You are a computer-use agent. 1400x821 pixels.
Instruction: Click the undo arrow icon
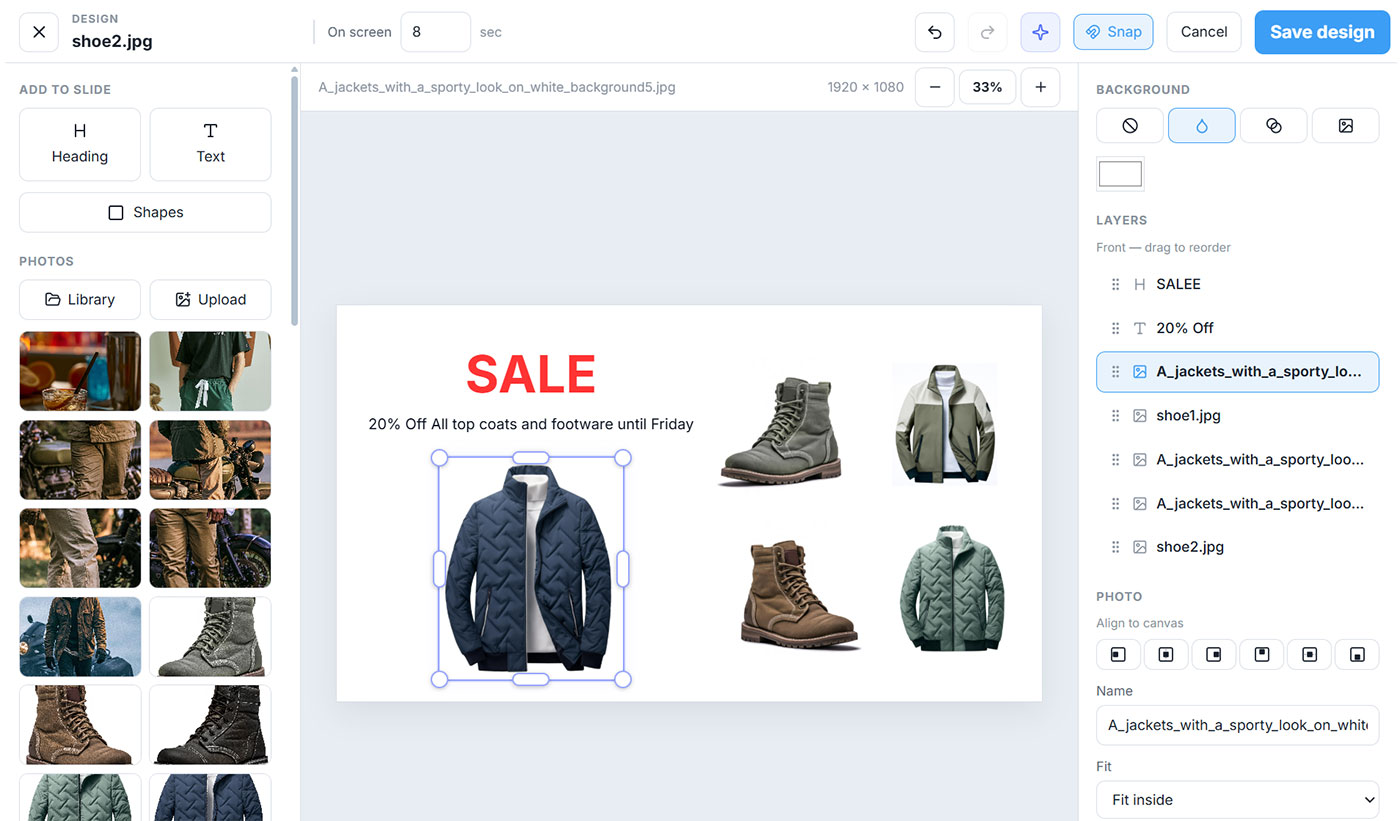point(935,32)
